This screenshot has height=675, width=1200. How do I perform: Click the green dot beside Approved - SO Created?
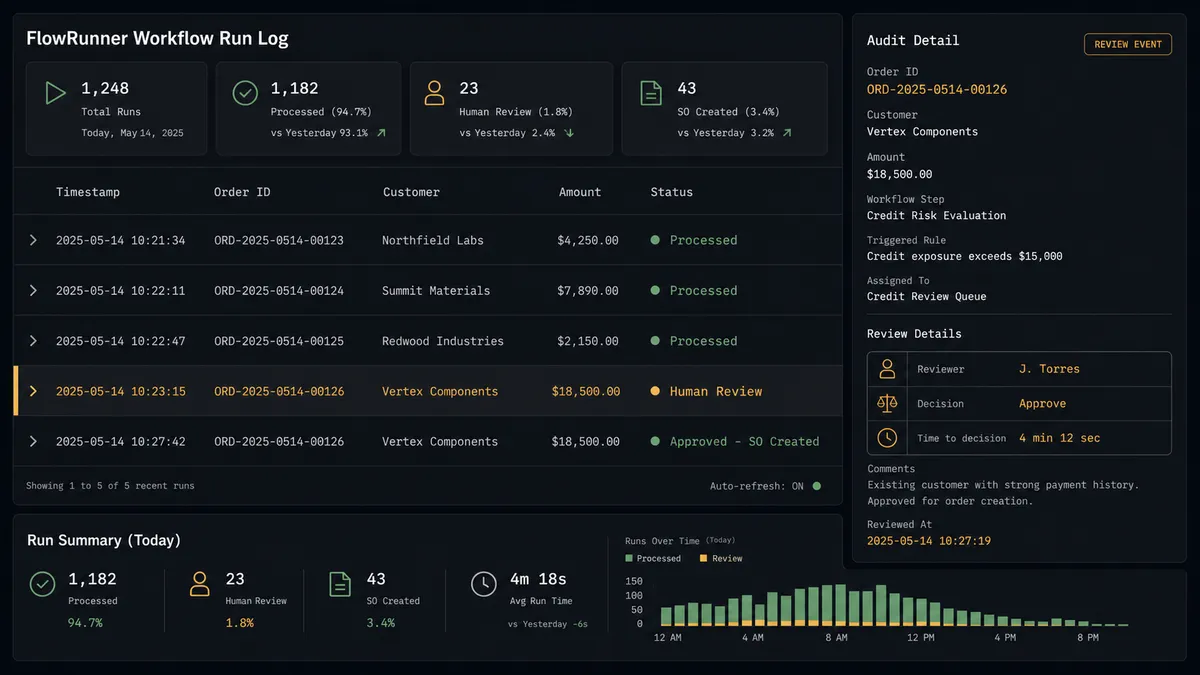click(655, 441)
